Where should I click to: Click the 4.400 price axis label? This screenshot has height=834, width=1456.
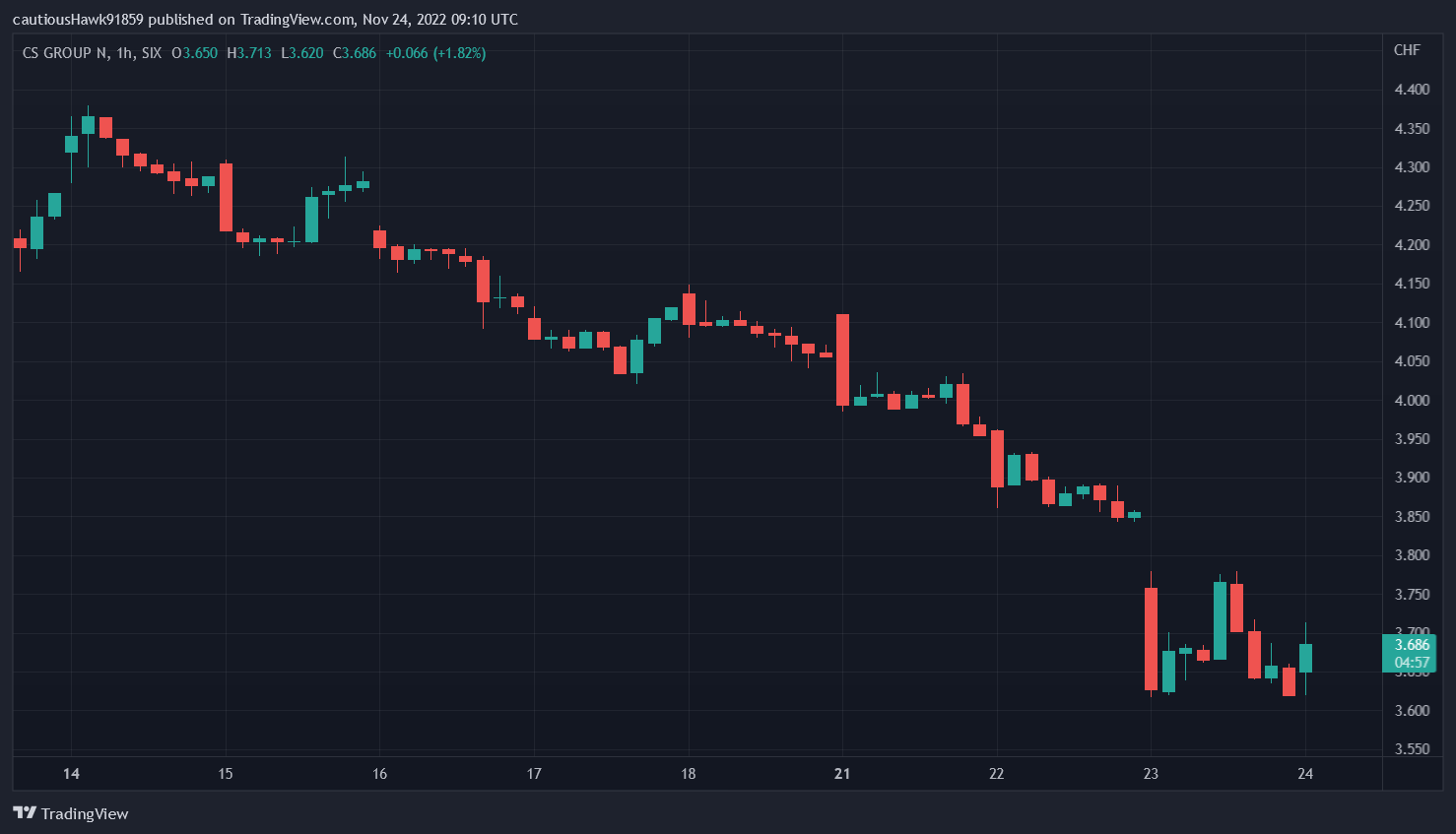pyautogui.click(x=1412, y=90)
